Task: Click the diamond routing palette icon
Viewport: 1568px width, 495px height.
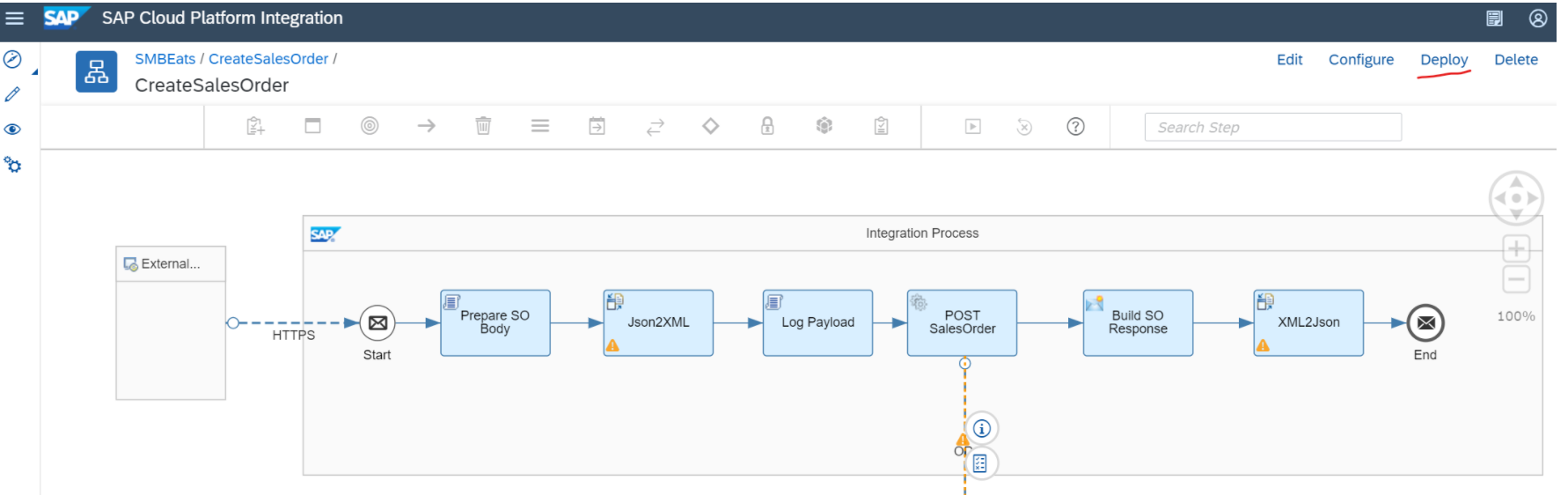Action: click(x=711, y=126)
